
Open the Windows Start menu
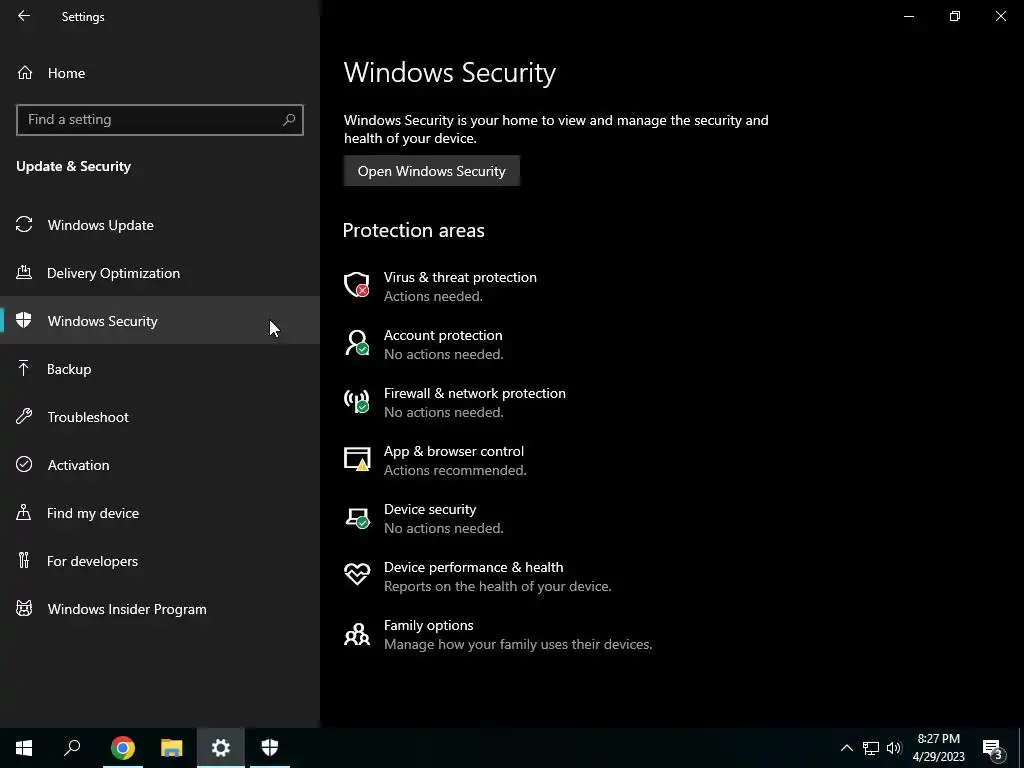click(x=24, y=748)
